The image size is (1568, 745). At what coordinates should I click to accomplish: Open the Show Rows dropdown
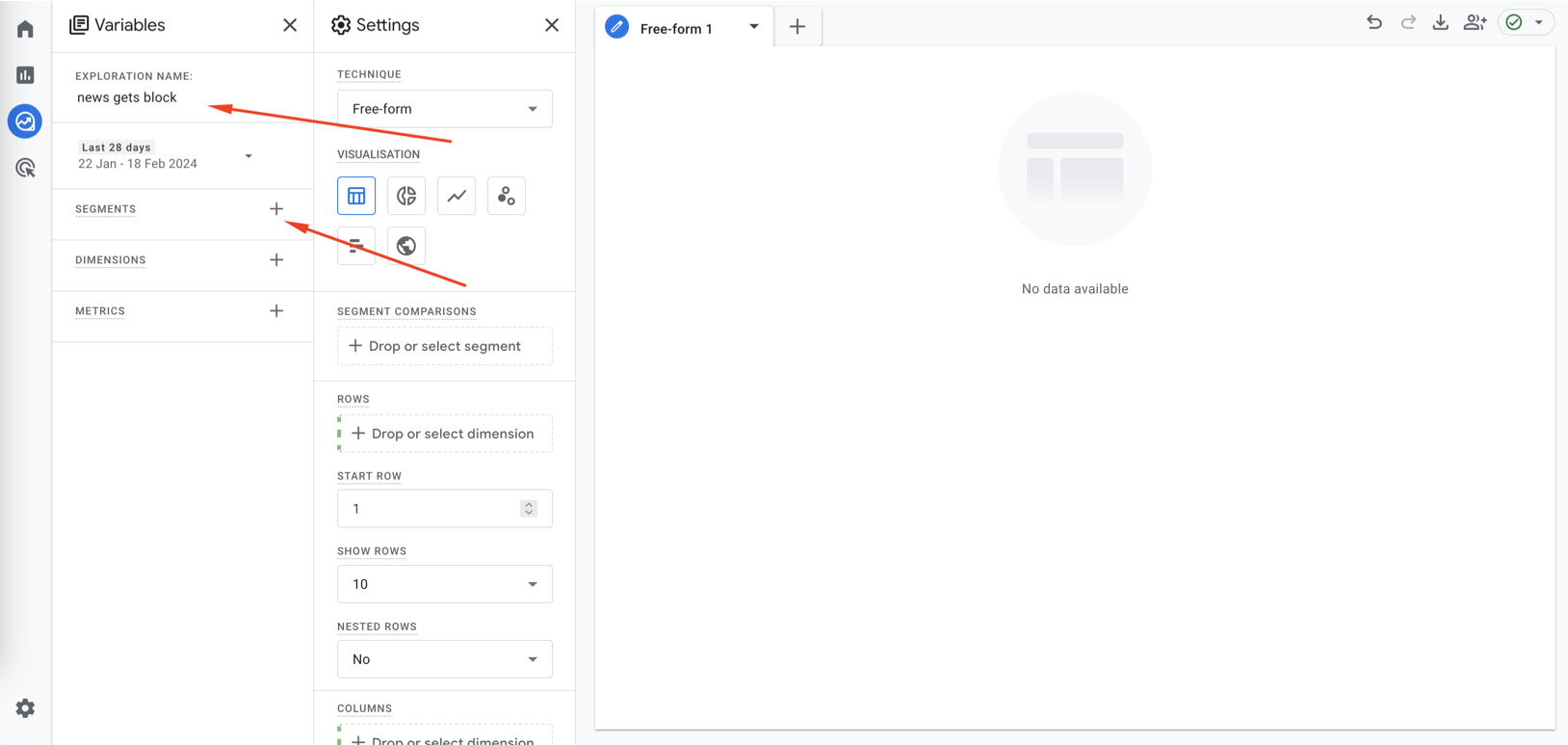tap(445, 584)
